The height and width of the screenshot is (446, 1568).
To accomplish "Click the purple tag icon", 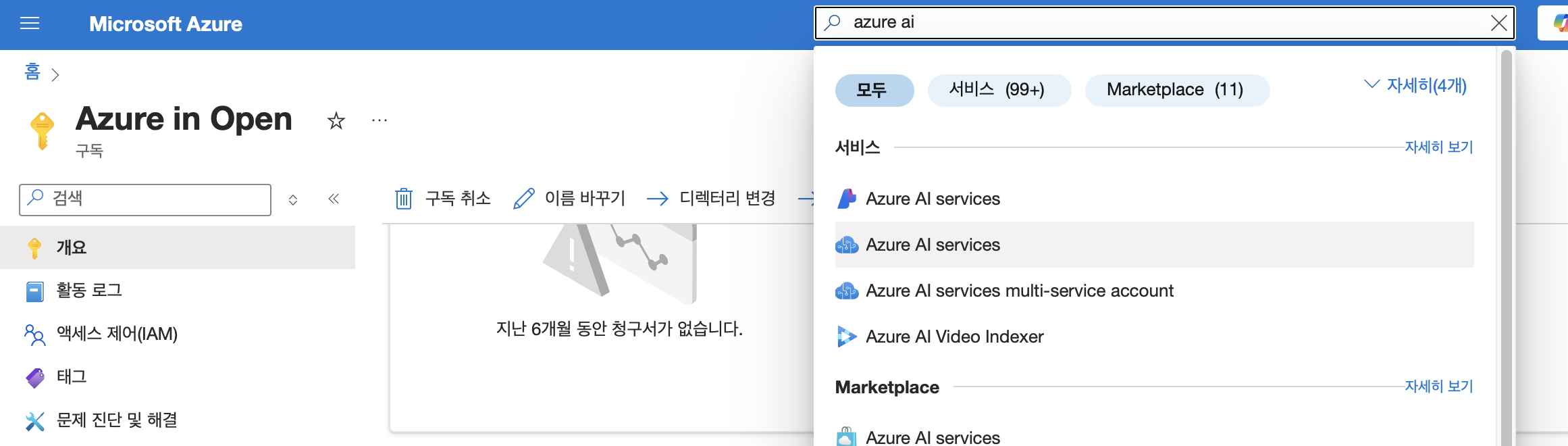I will pyautogui.click(x=35, y=378).
